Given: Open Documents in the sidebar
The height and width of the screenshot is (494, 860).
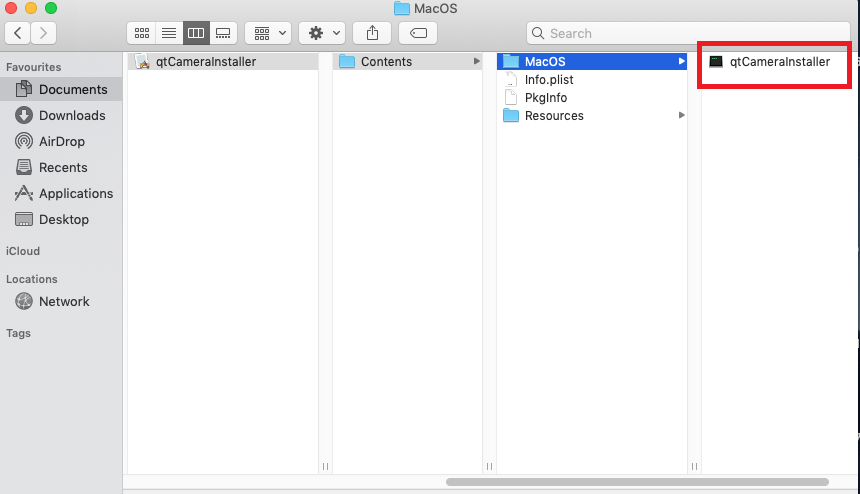Looking at the screenshot, I should (x=61, y=89).
